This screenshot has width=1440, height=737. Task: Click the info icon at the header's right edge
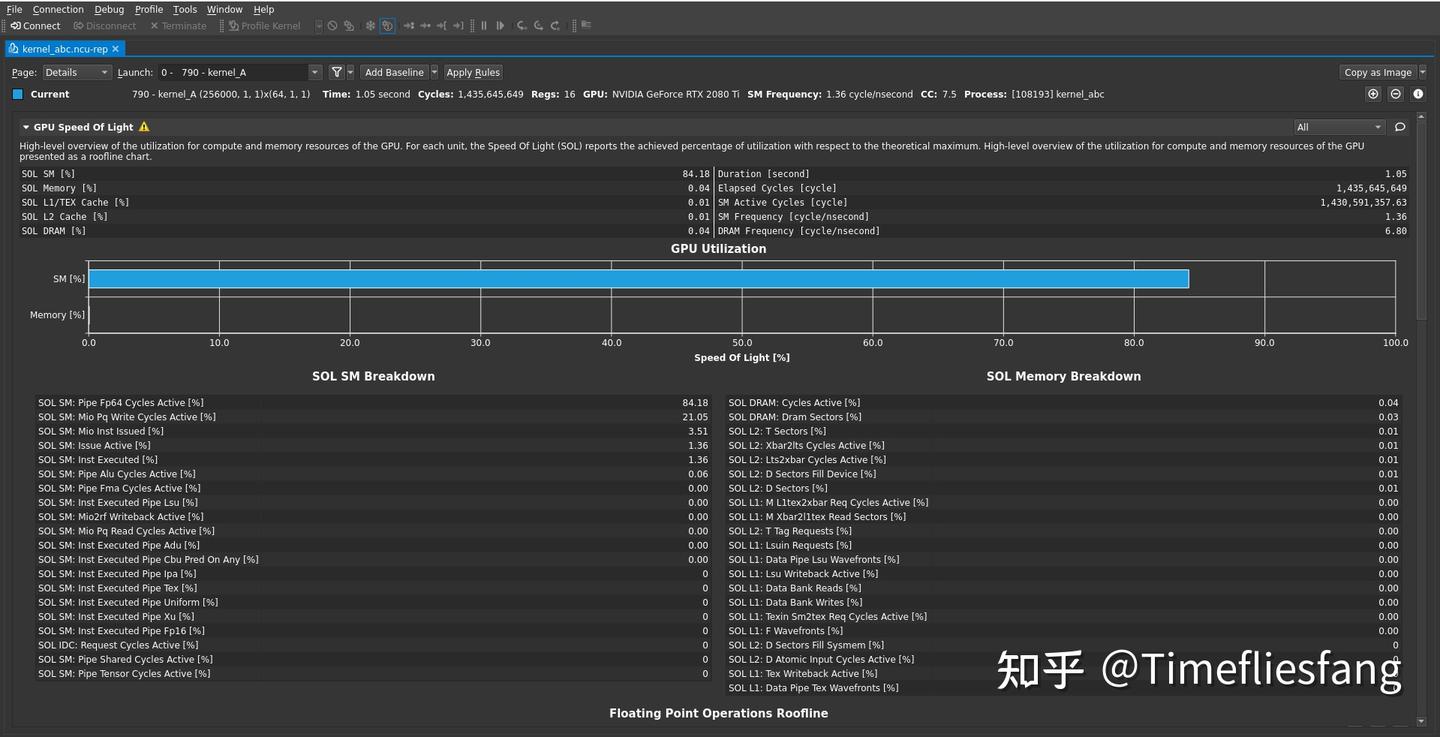coord(1417,94)
